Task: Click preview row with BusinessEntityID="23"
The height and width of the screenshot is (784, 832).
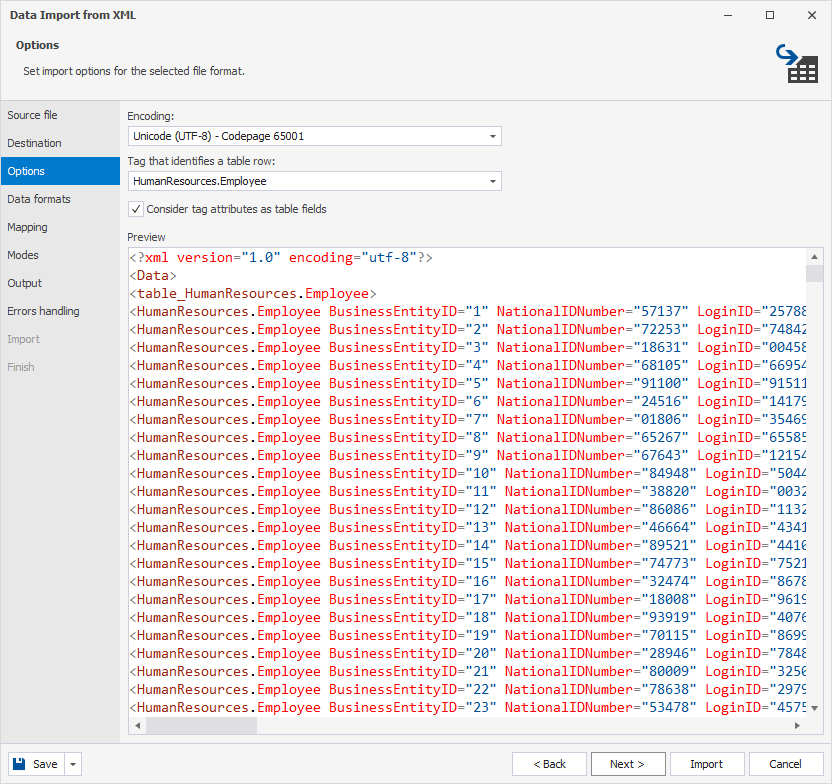Action: click(x=467, y=708)
